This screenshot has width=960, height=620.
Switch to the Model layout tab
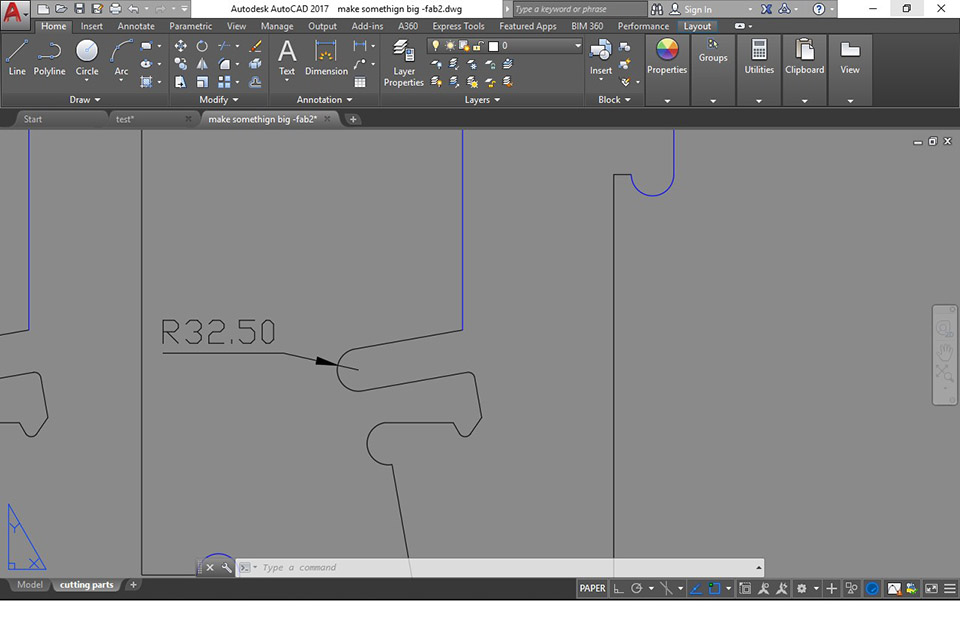click(30, 585)
